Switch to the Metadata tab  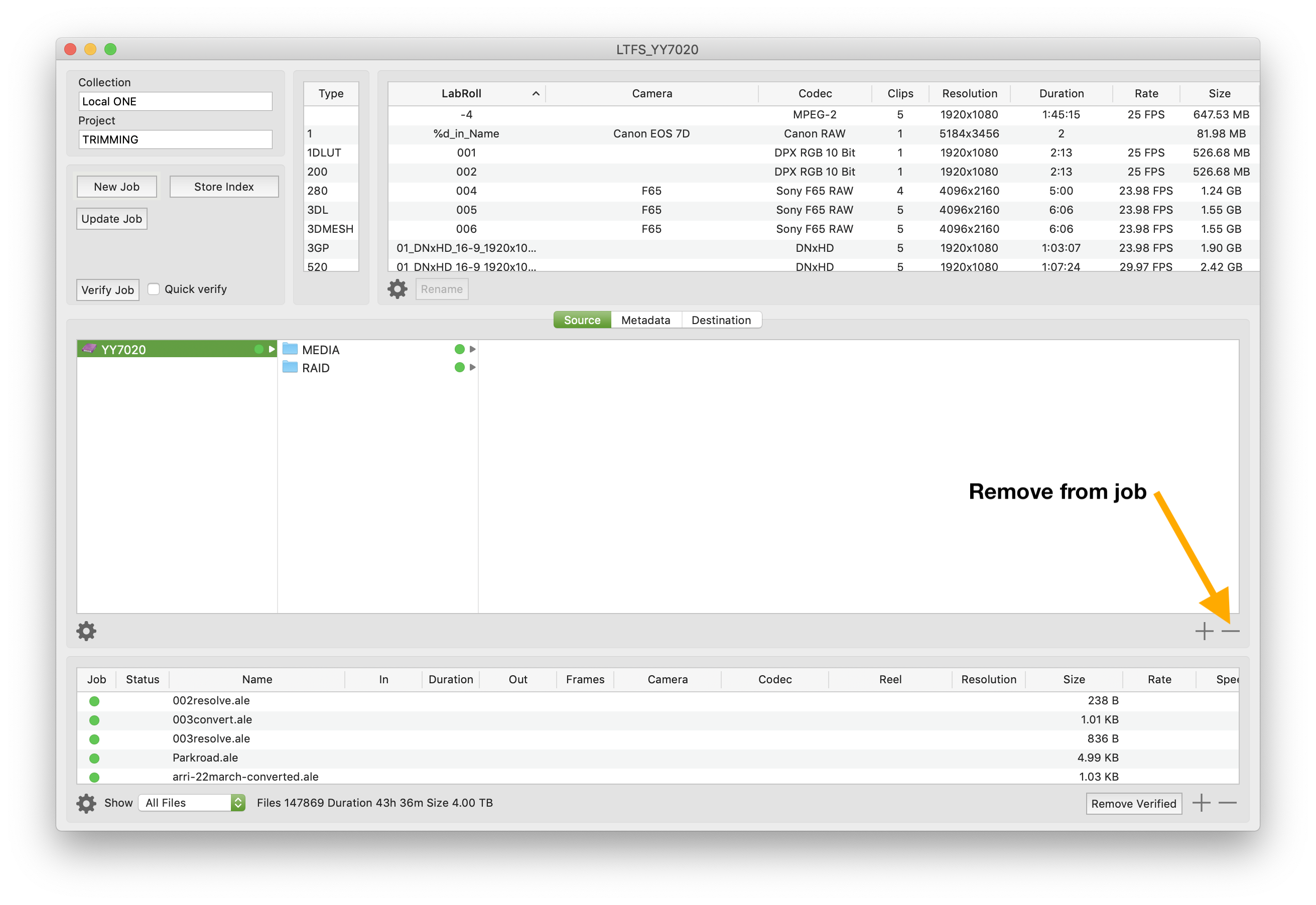pos(645,320)
